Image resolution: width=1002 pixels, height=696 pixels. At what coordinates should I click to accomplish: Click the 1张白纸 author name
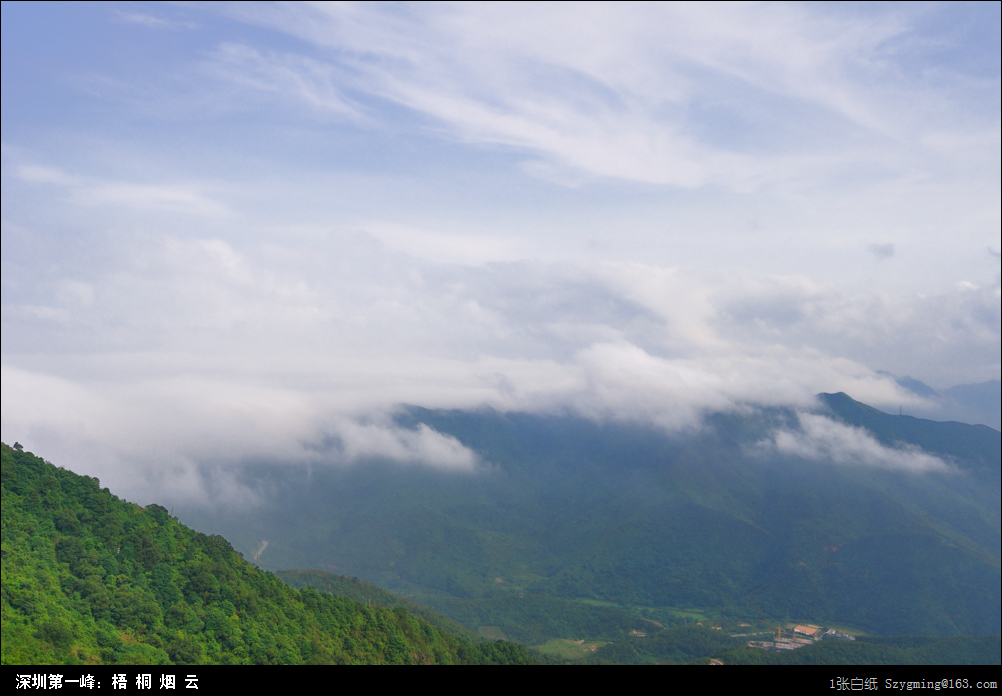854,684
